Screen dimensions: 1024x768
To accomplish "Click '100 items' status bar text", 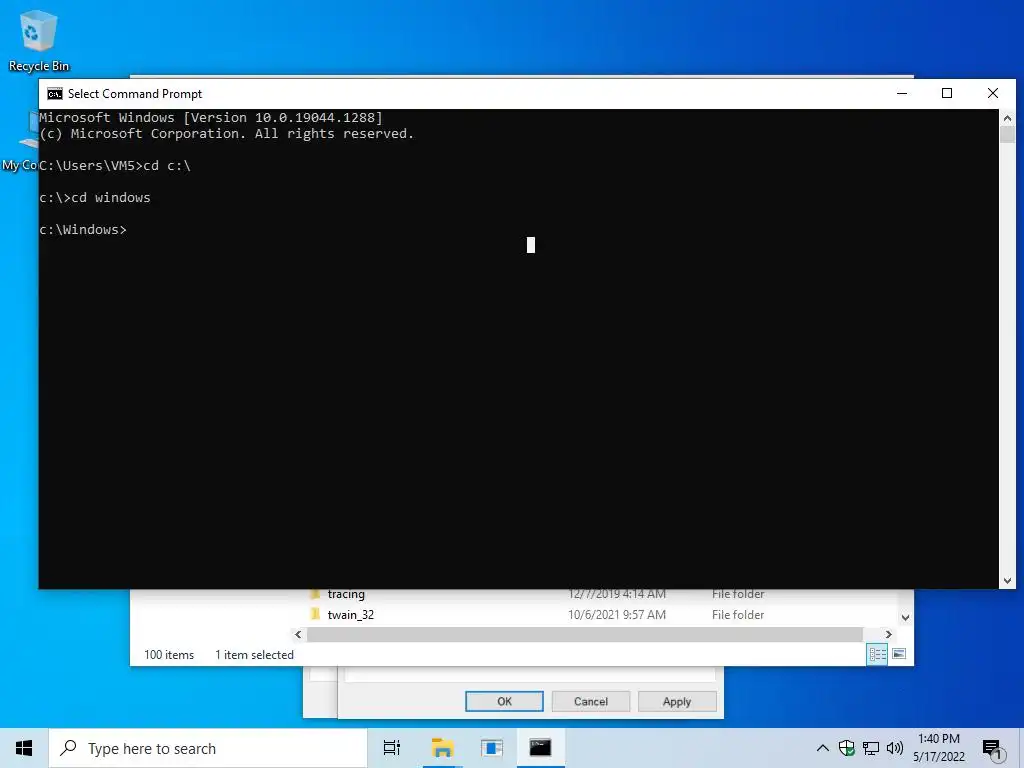I will (x=169, y=654).
